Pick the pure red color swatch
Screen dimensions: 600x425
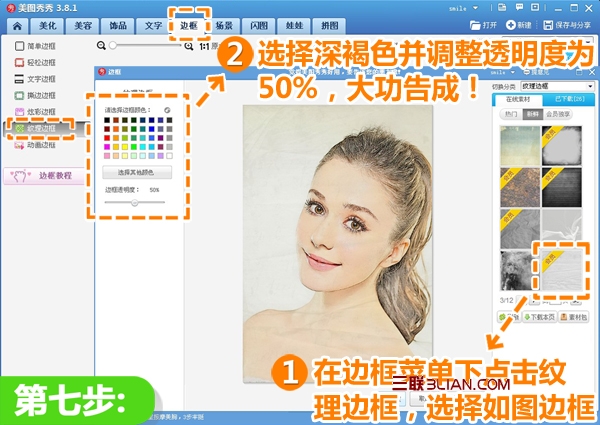[107, 138]
